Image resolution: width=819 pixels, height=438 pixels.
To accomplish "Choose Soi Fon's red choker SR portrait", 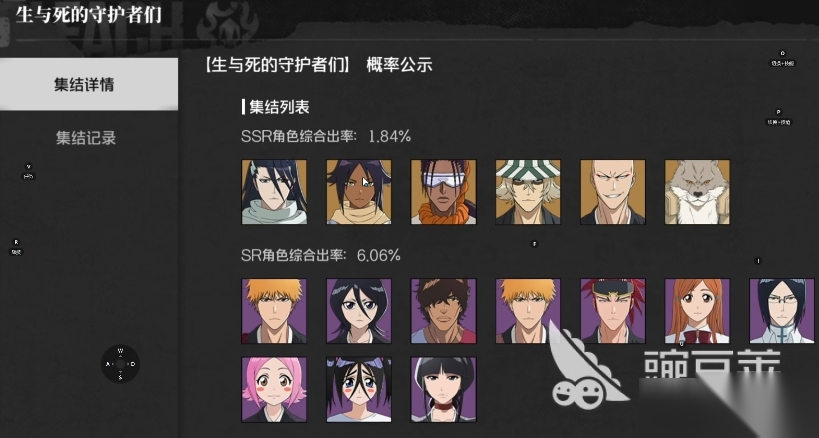I will pos(443,389).
